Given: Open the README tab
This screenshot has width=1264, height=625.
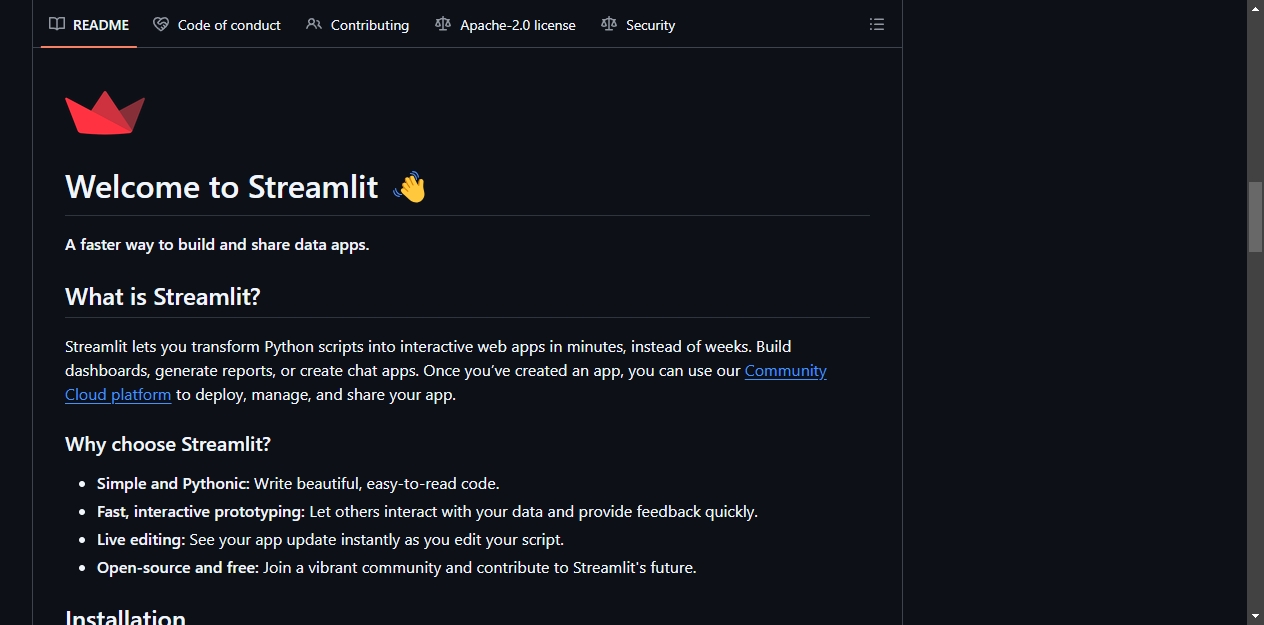Looking at the screenshot, I should click(x=89, y=25).
